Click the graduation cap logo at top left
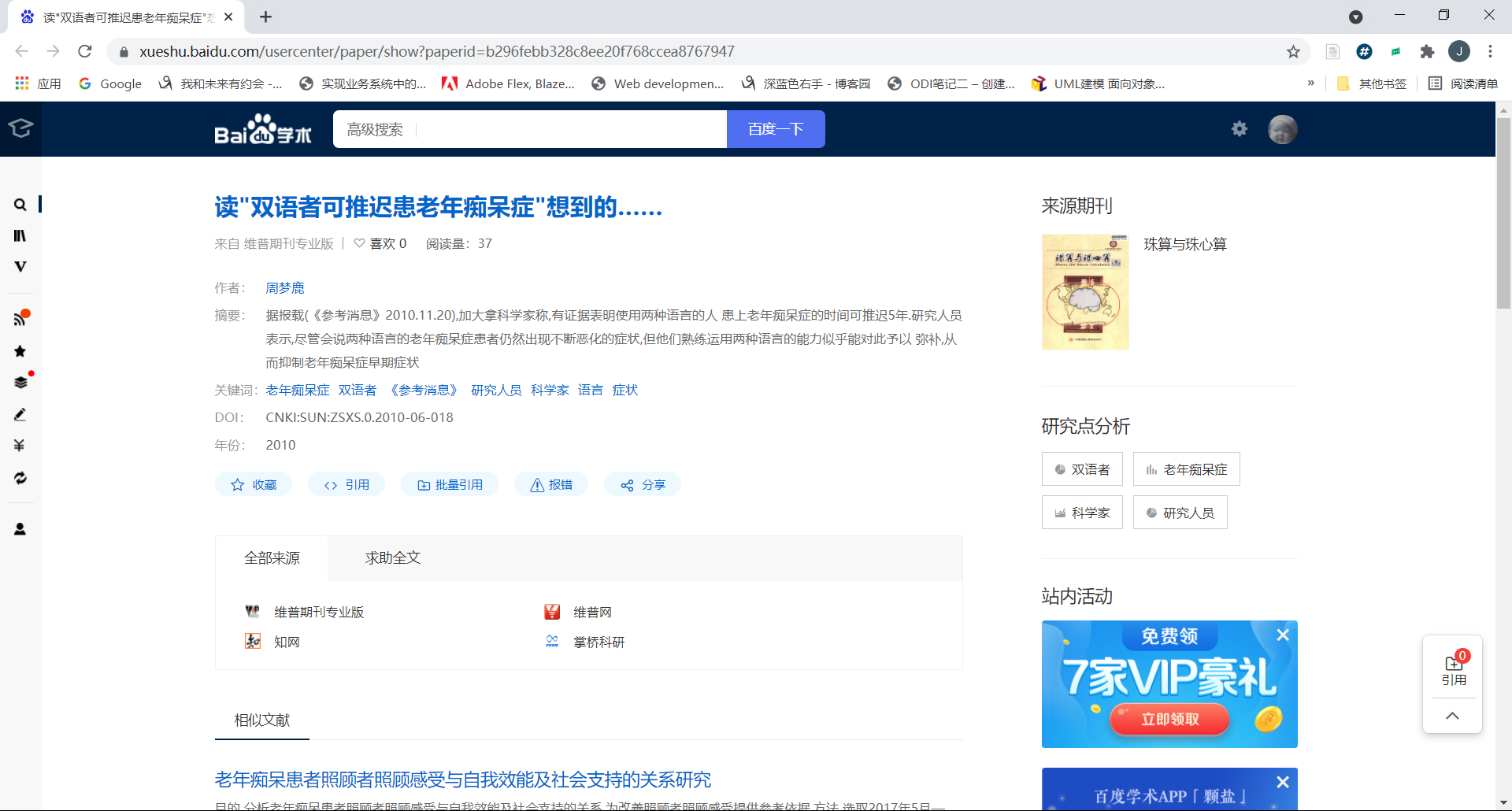The width and height of the screenshot is (1512, 811). pos(20,128)
